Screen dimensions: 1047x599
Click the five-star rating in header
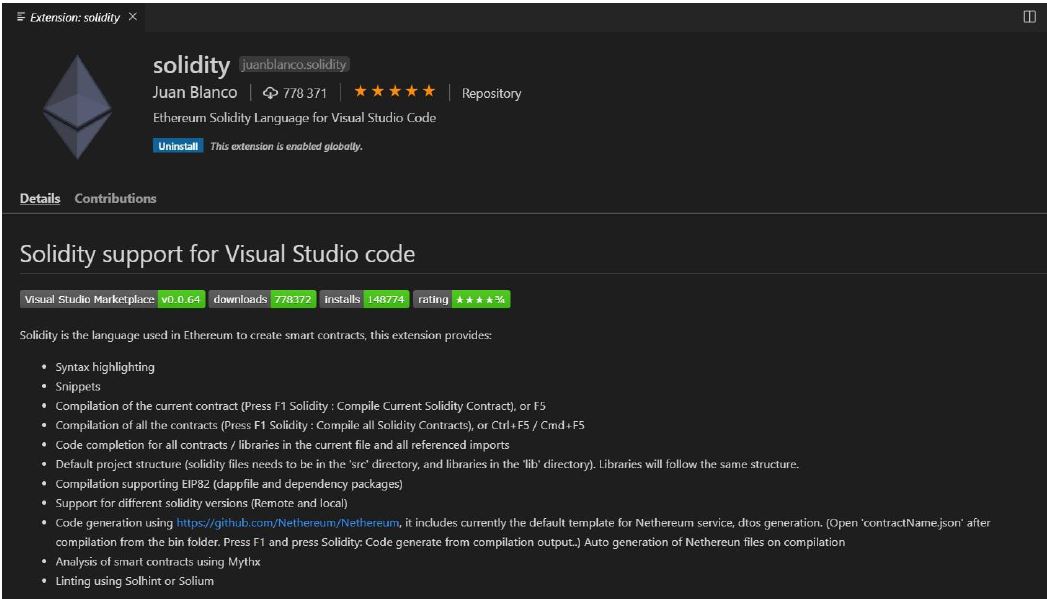[x=395, y=92]
